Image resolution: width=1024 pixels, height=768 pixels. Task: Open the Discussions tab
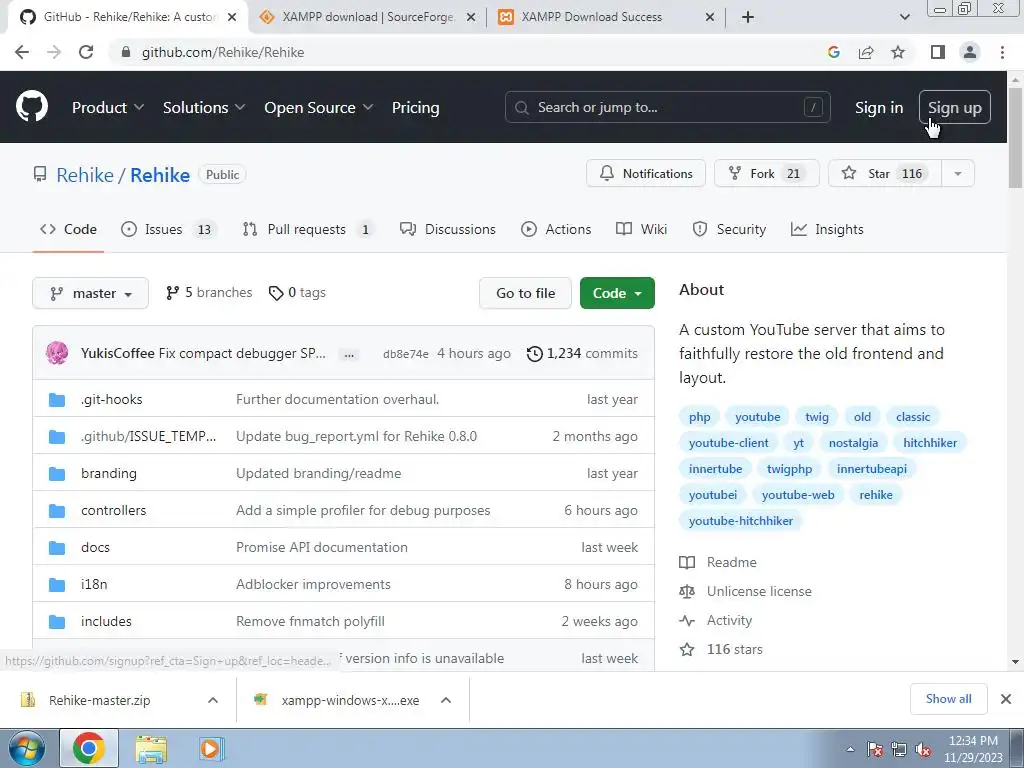448,229
